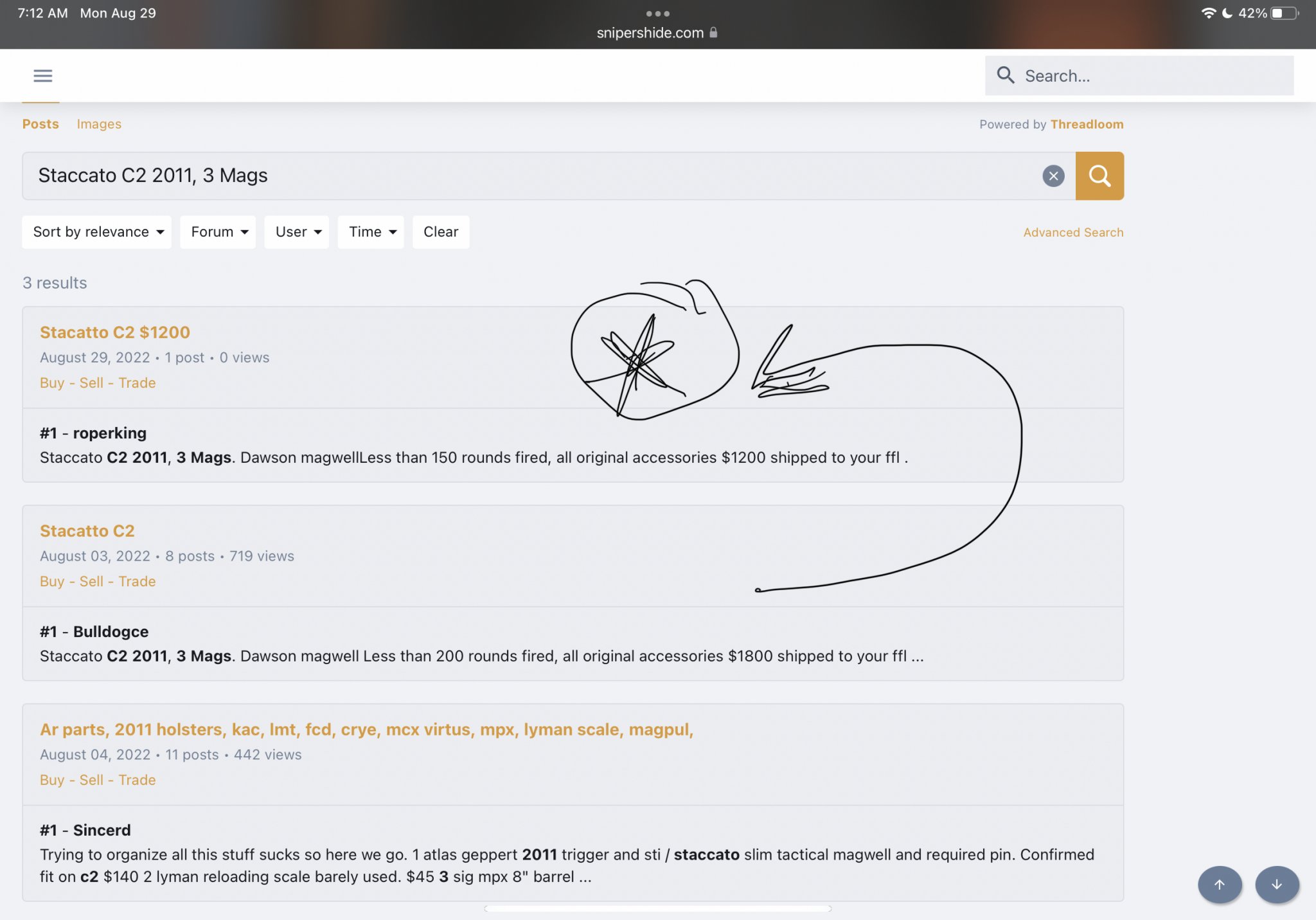Expand the Sort by relevance dropdown
1316x920 pixels.
[x=97, y=232]
